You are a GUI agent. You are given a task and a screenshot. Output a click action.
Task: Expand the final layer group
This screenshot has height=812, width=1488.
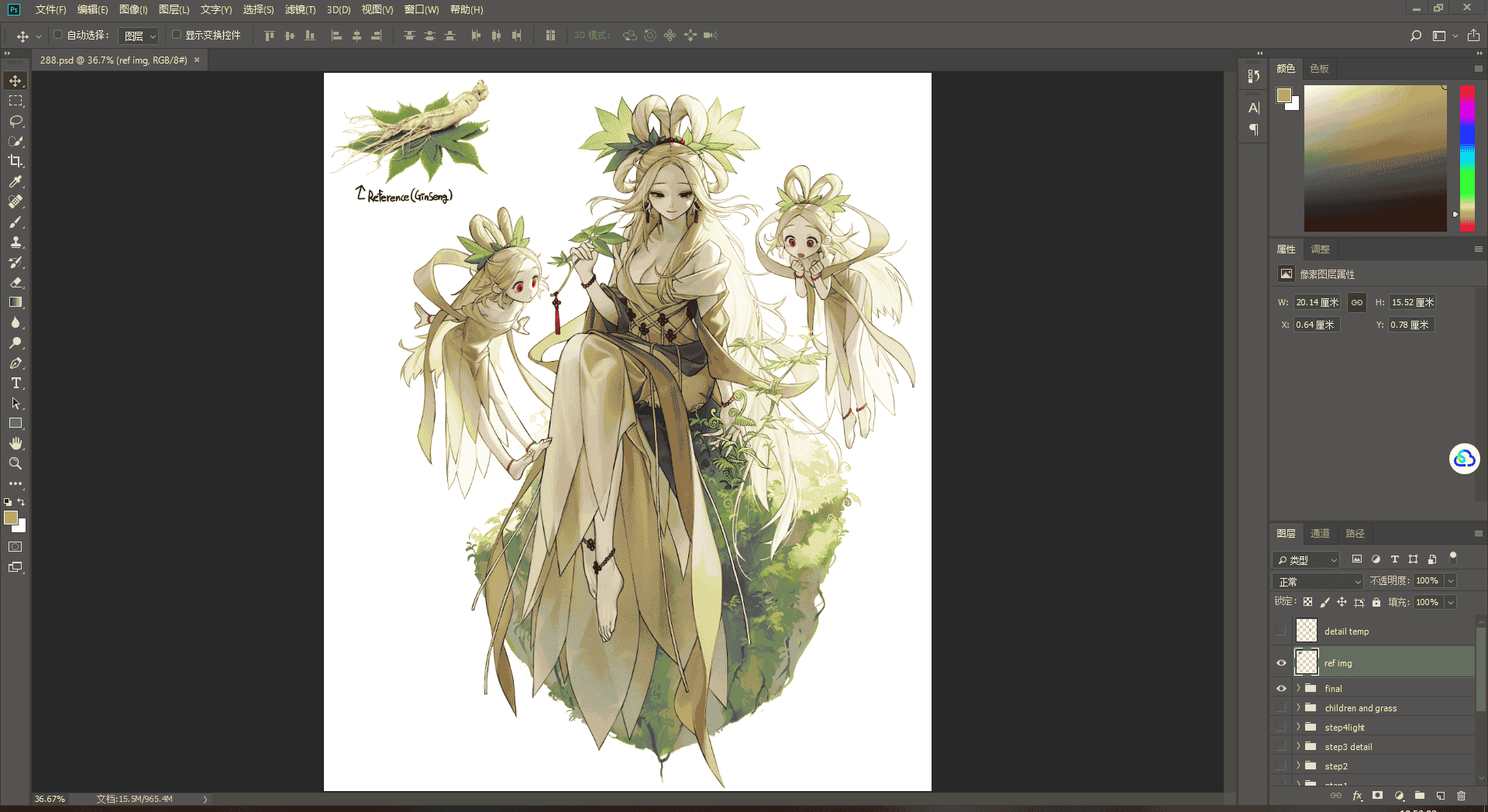coord(1298,688)
